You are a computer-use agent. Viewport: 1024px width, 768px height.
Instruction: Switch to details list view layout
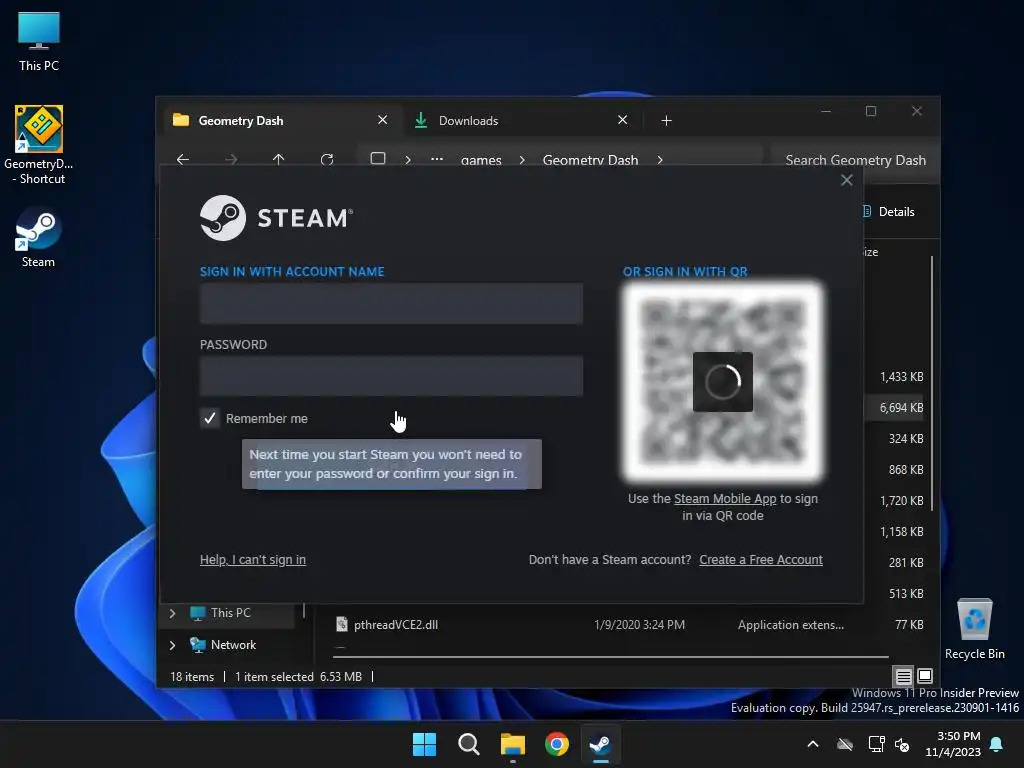point(903,677)
